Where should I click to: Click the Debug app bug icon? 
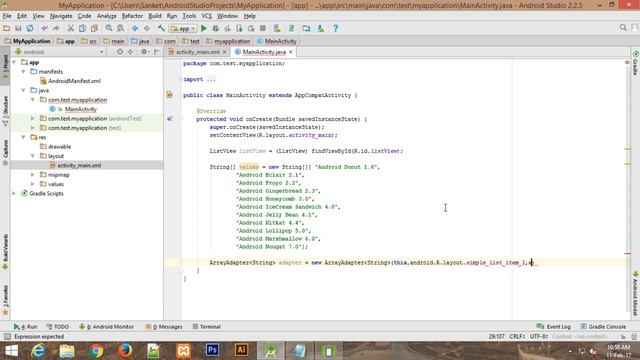click(216, 28)
